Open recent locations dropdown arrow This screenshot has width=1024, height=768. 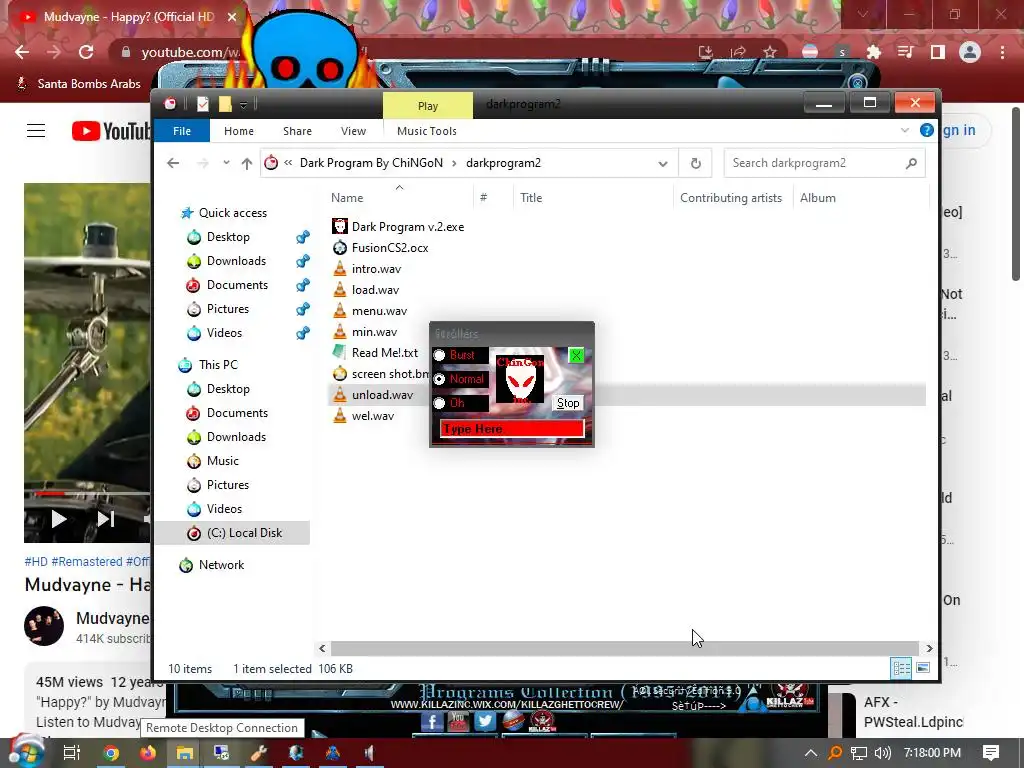coord(226,163)
